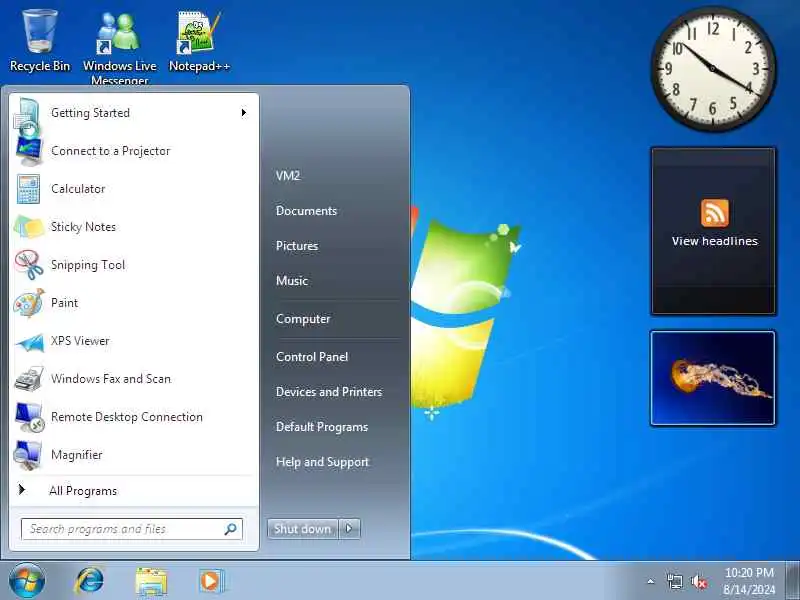This screenshot has width=800, height=600.
Task: Open Windows Media Player from taskbar
Action: (x=211, y=581)
